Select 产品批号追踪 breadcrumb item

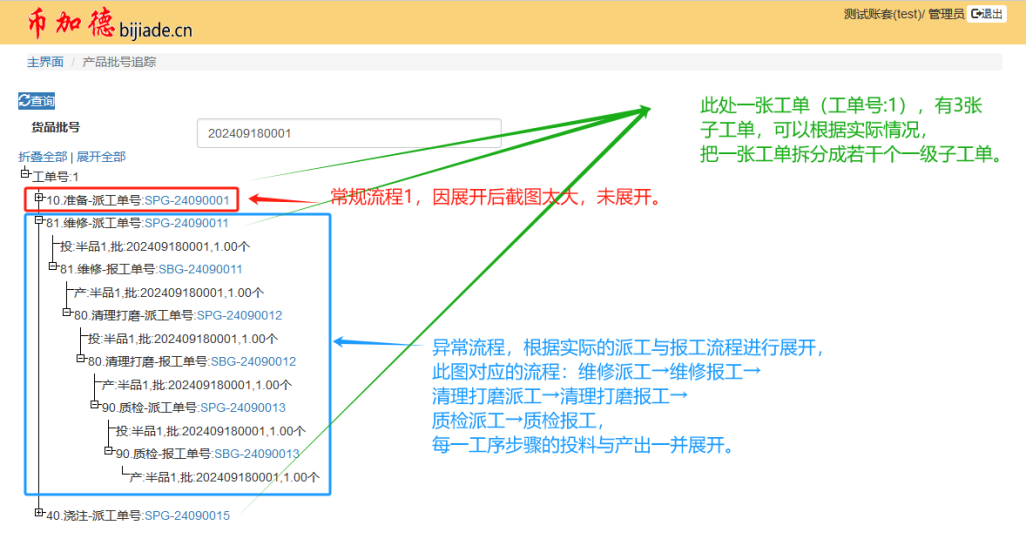(x=119, y=62)
